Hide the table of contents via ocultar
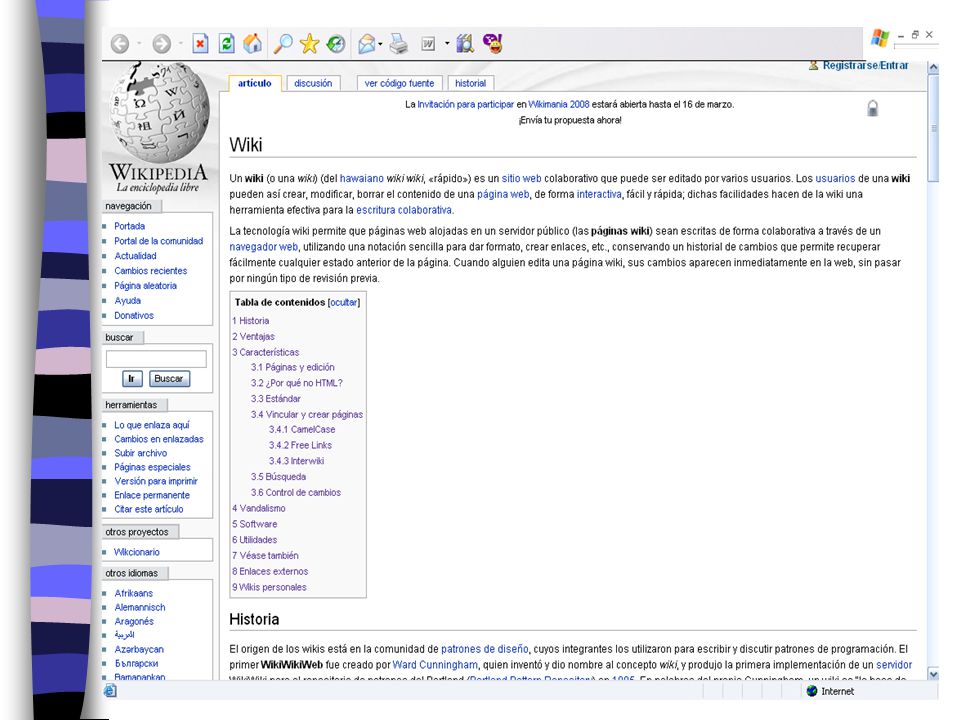 tap(343, 302)
